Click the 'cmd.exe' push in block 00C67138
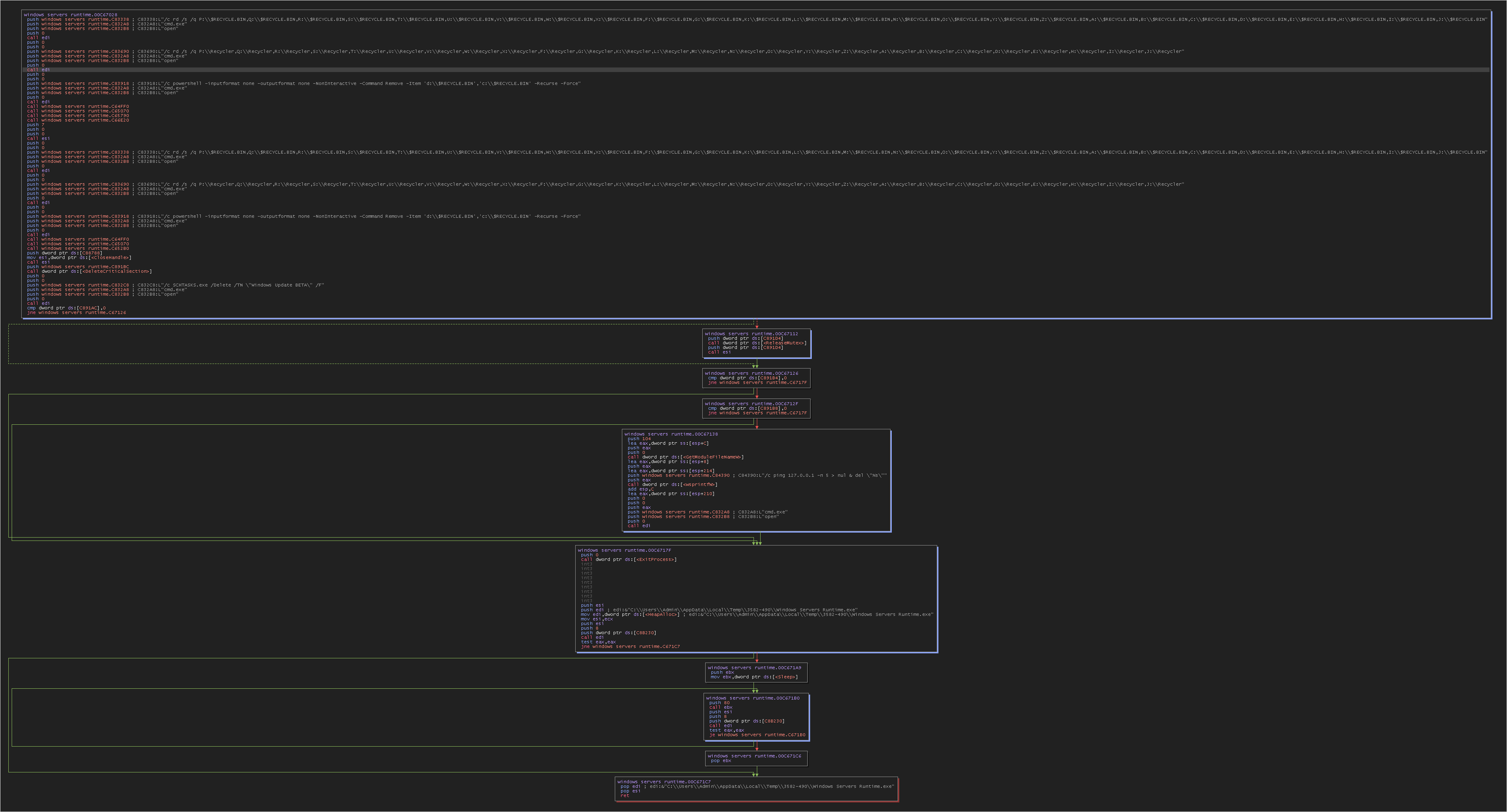1507x812 pixels. [707, 512]
